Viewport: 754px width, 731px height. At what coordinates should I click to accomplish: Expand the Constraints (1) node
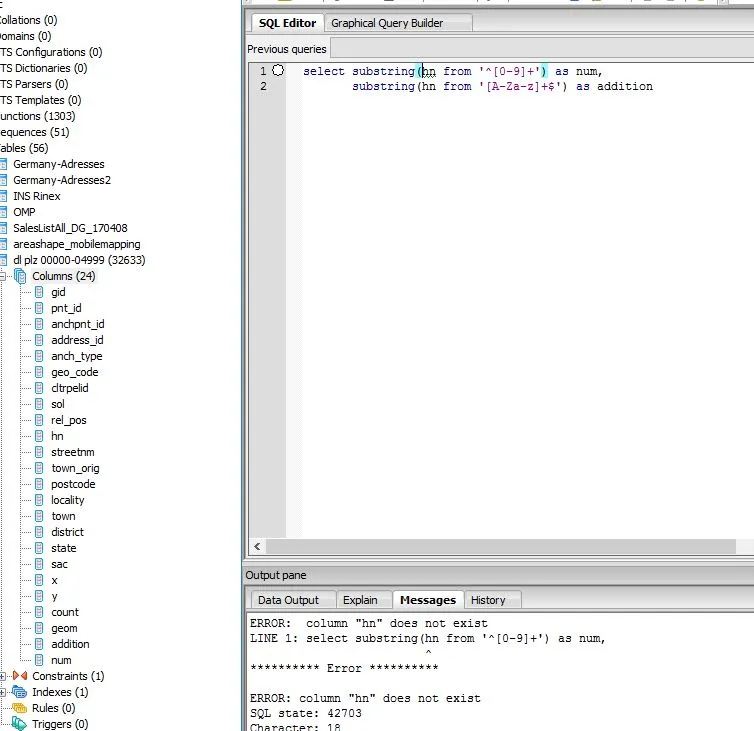(3, 676)
